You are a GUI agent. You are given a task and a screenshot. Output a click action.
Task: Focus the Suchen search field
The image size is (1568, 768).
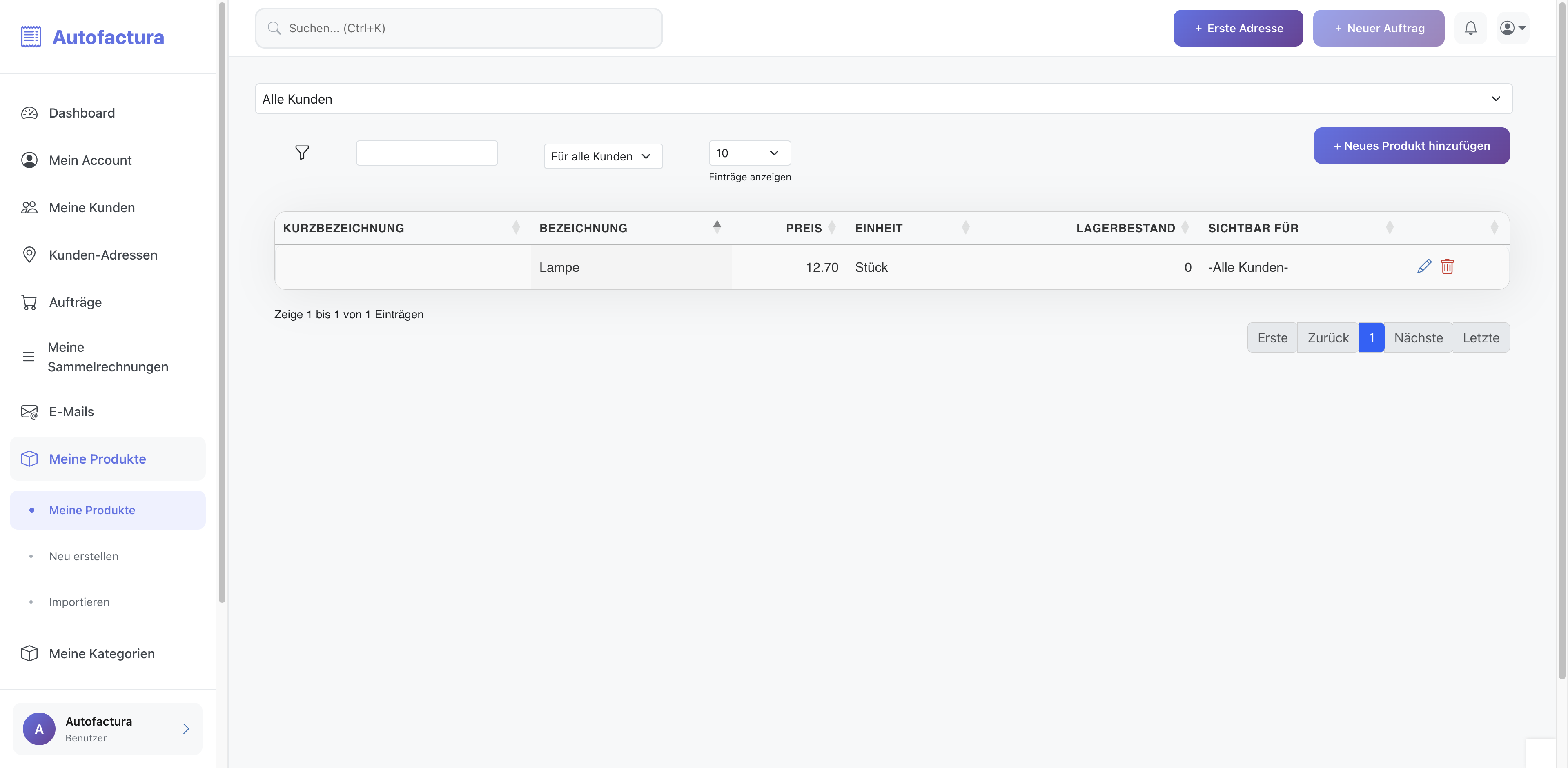click(458, 28)
